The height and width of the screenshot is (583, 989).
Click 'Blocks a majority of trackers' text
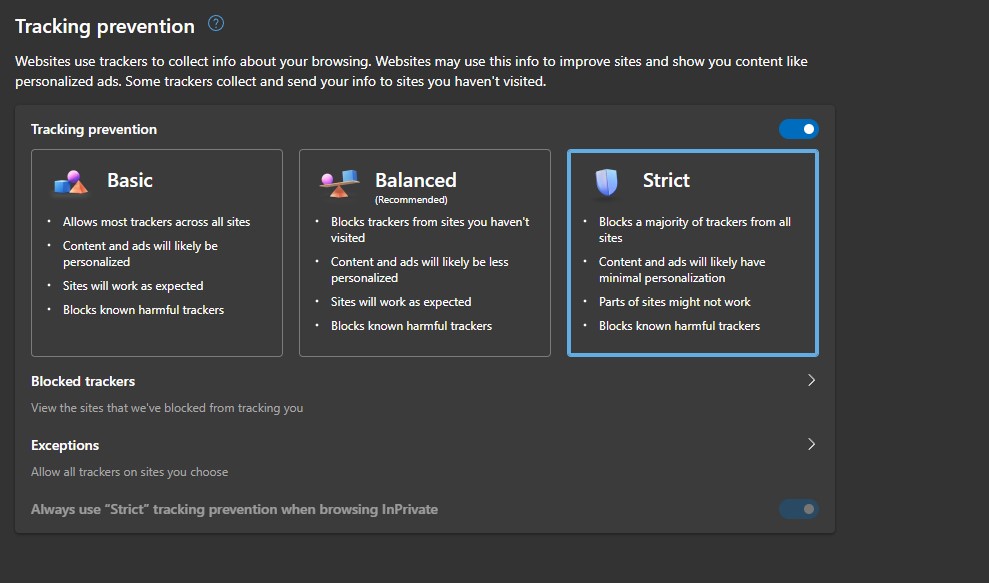[694, 230]
